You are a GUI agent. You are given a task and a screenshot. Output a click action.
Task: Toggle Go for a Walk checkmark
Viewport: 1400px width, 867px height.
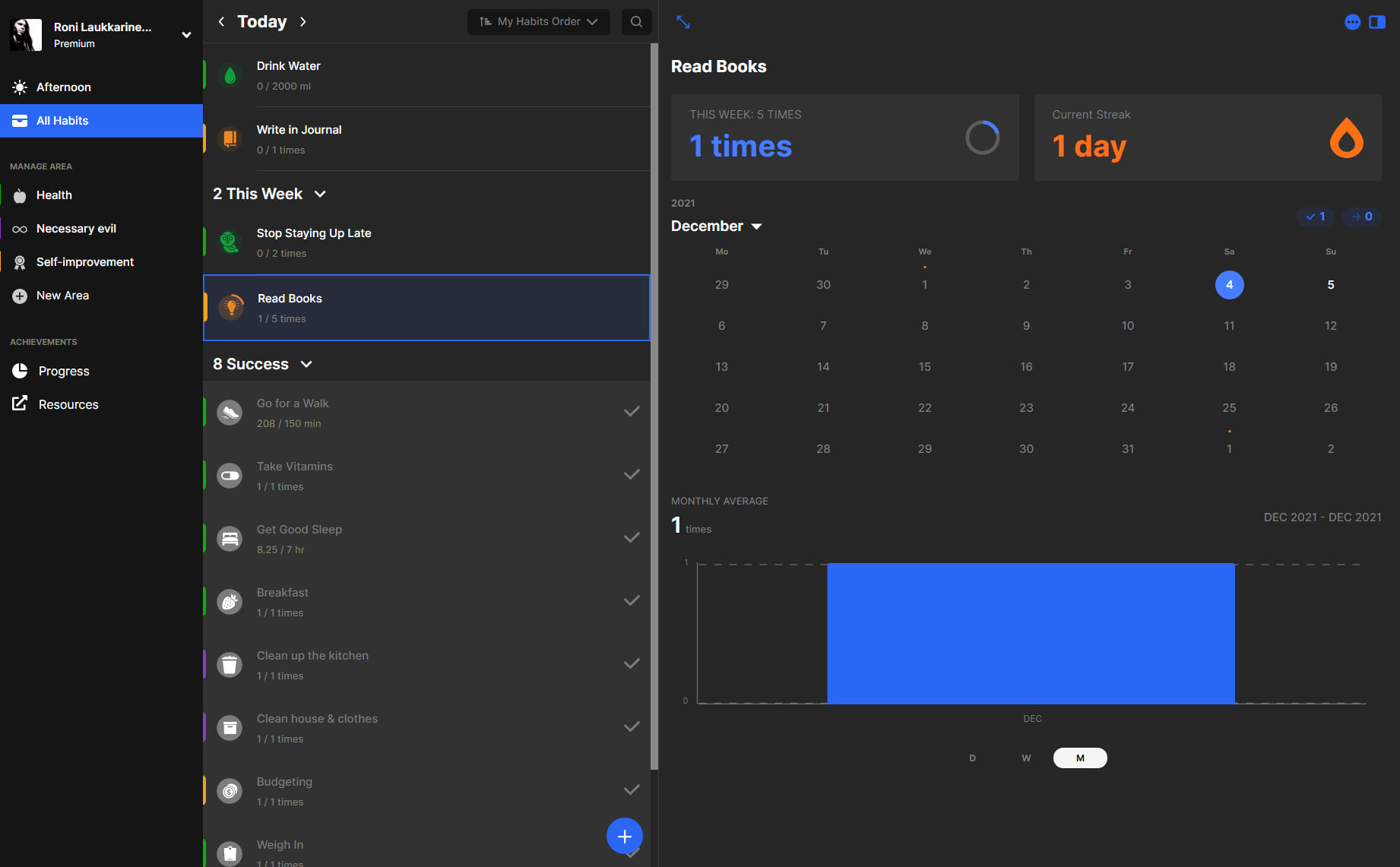(632, 412)
